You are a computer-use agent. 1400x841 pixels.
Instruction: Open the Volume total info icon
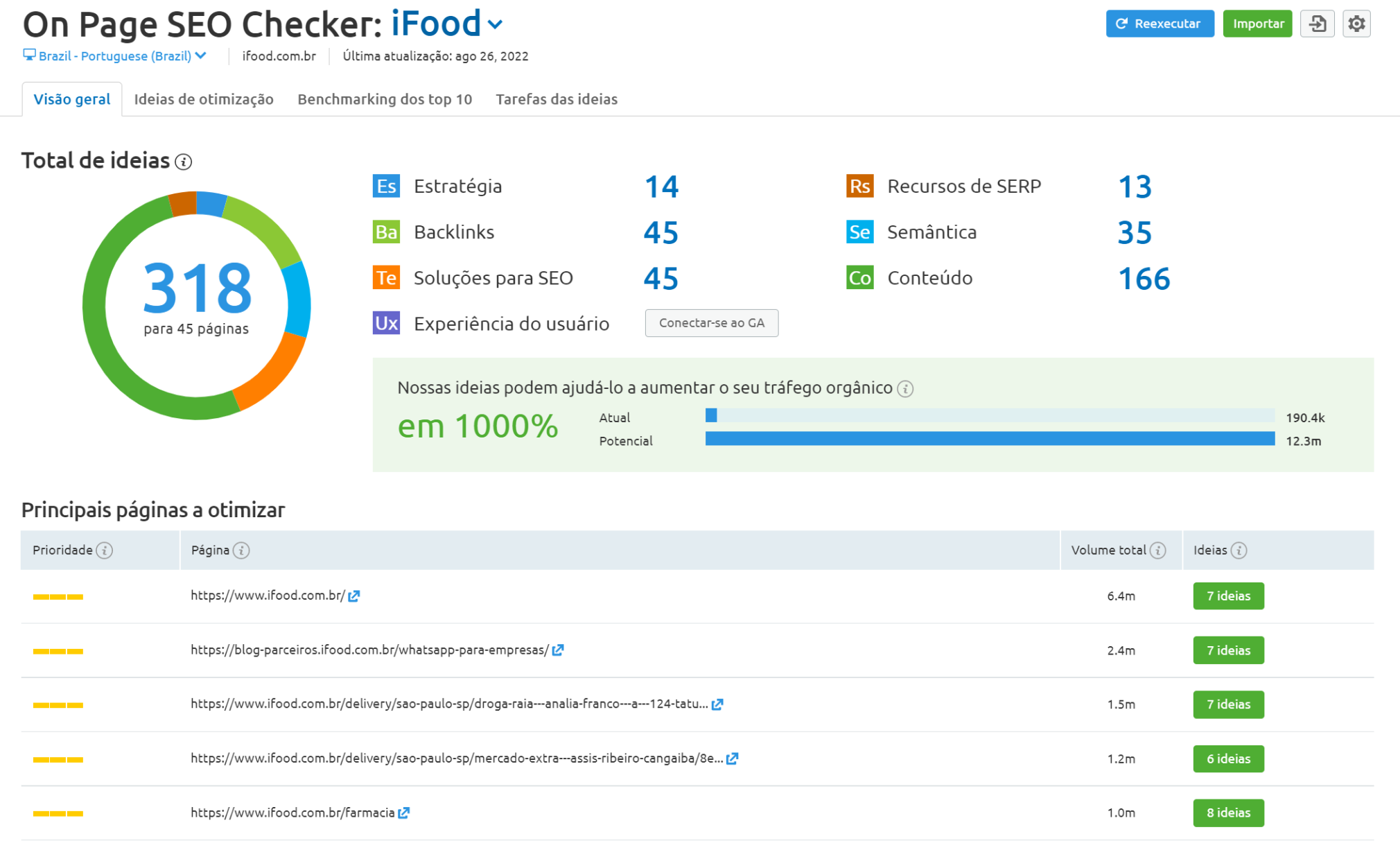1157,550
